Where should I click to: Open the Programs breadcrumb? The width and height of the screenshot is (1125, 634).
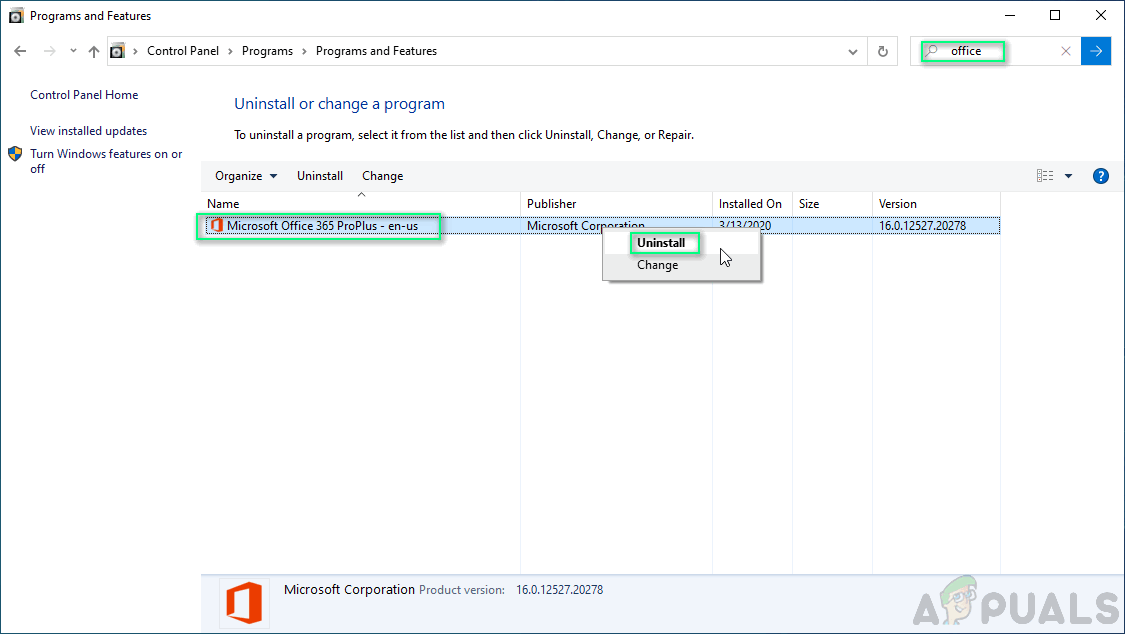(x=268, y=51)
